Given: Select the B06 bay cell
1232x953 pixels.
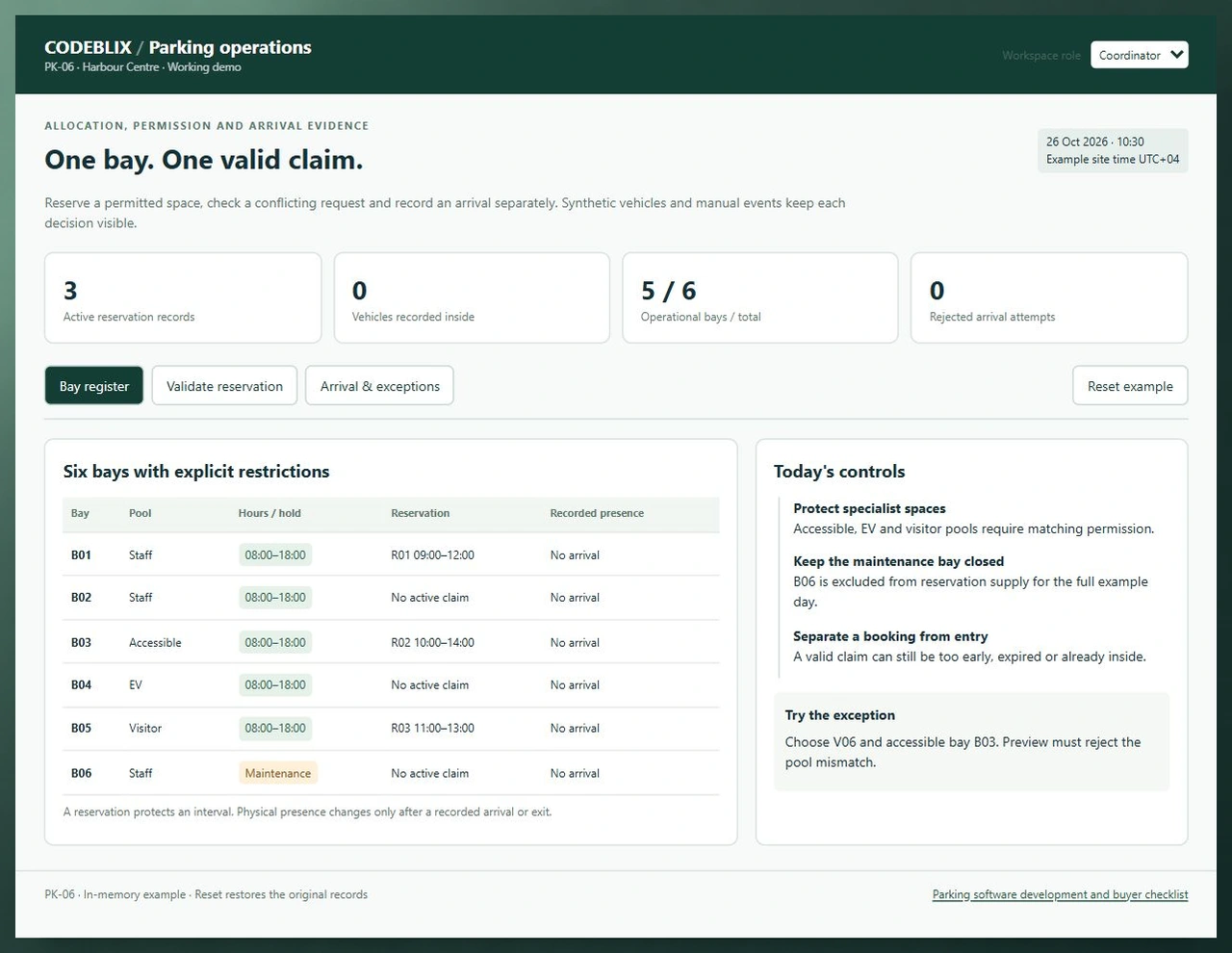Looking at the screenshot, I should tap(81, 773).
